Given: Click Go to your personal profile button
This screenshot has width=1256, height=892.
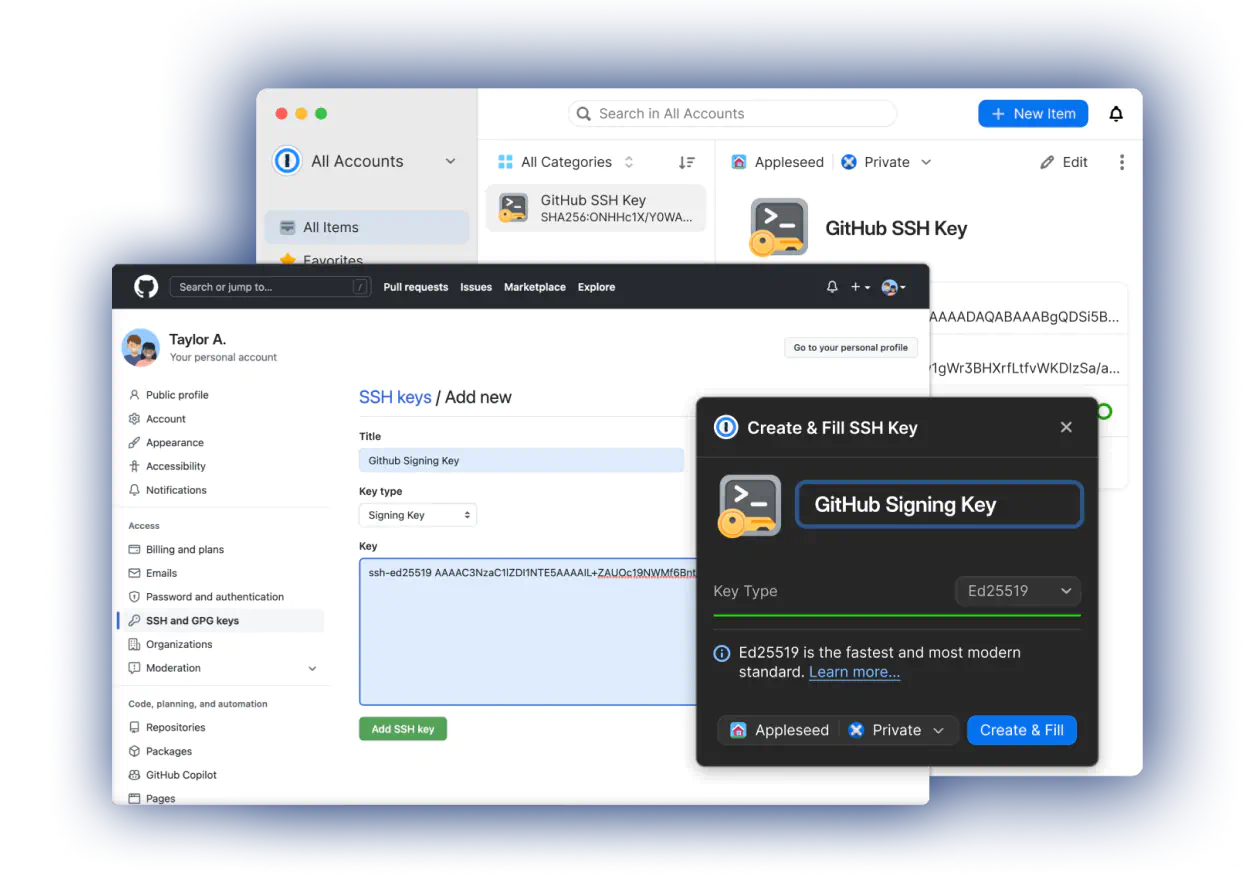Looking at the screenshot, I should (x=851, y=348).
